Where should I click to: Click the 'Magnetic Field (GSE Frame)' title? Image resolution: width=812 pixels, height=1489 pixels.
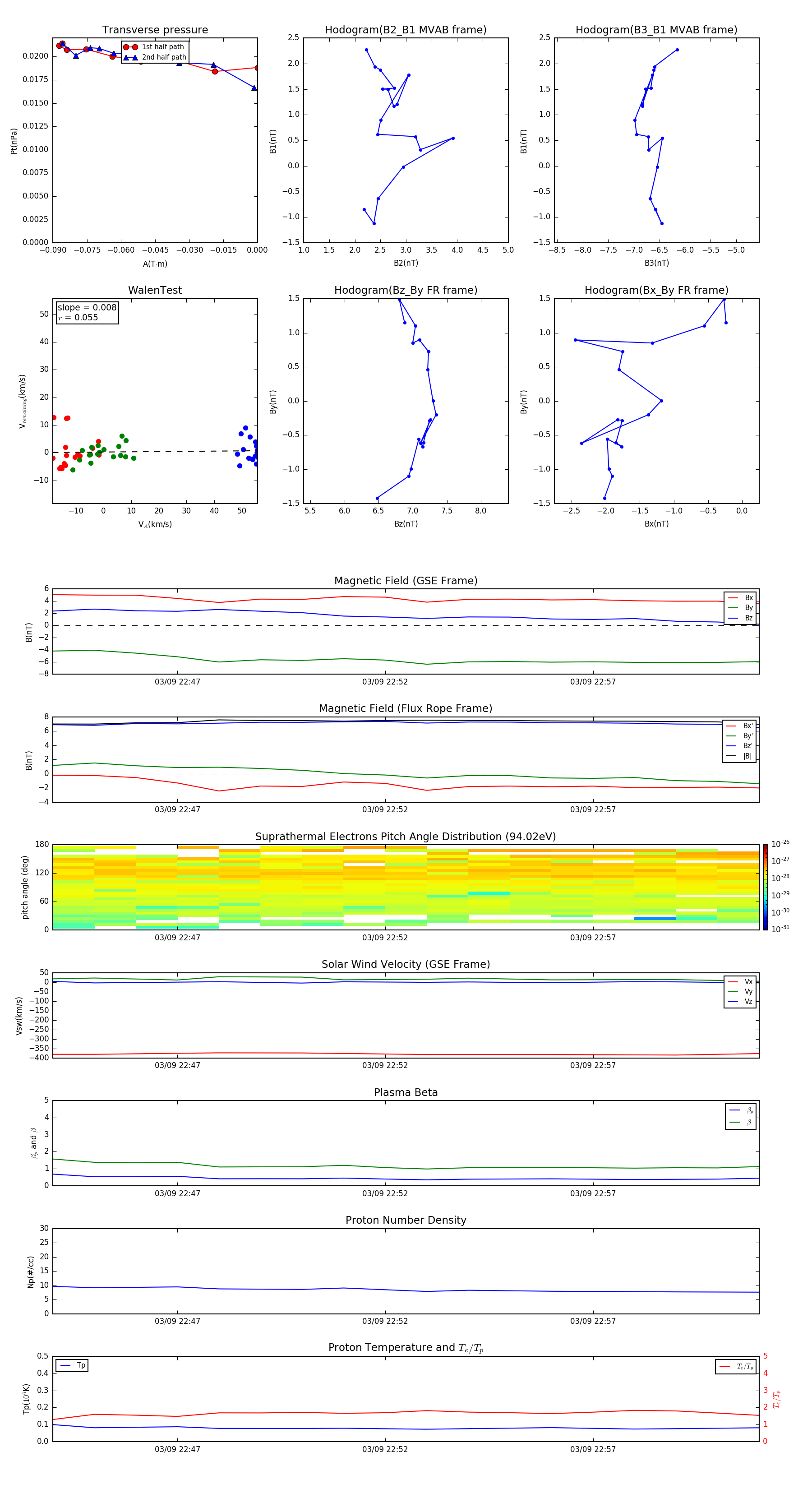pos(405,581)
